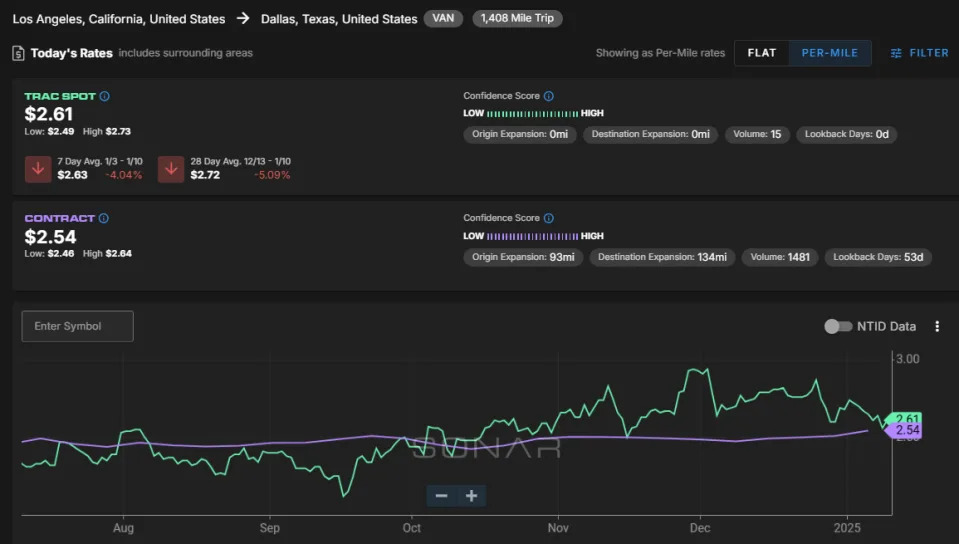The height and width of the screenshot is (544, 959).
Task: Open the CONTRACT info icon
Action: click(x=103, y=218)
